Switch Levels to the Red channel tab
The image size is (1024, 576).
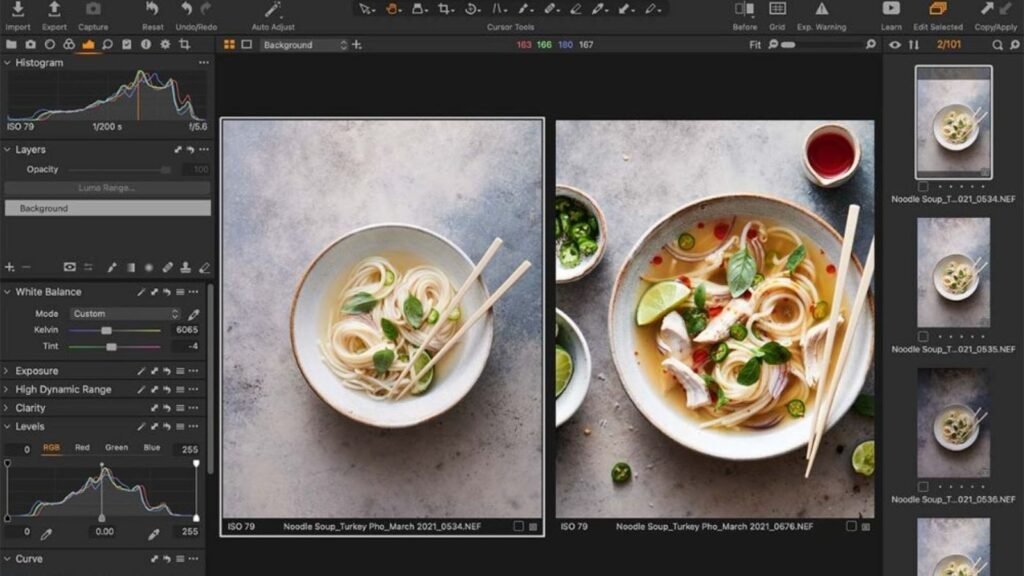tap(82, 448)
